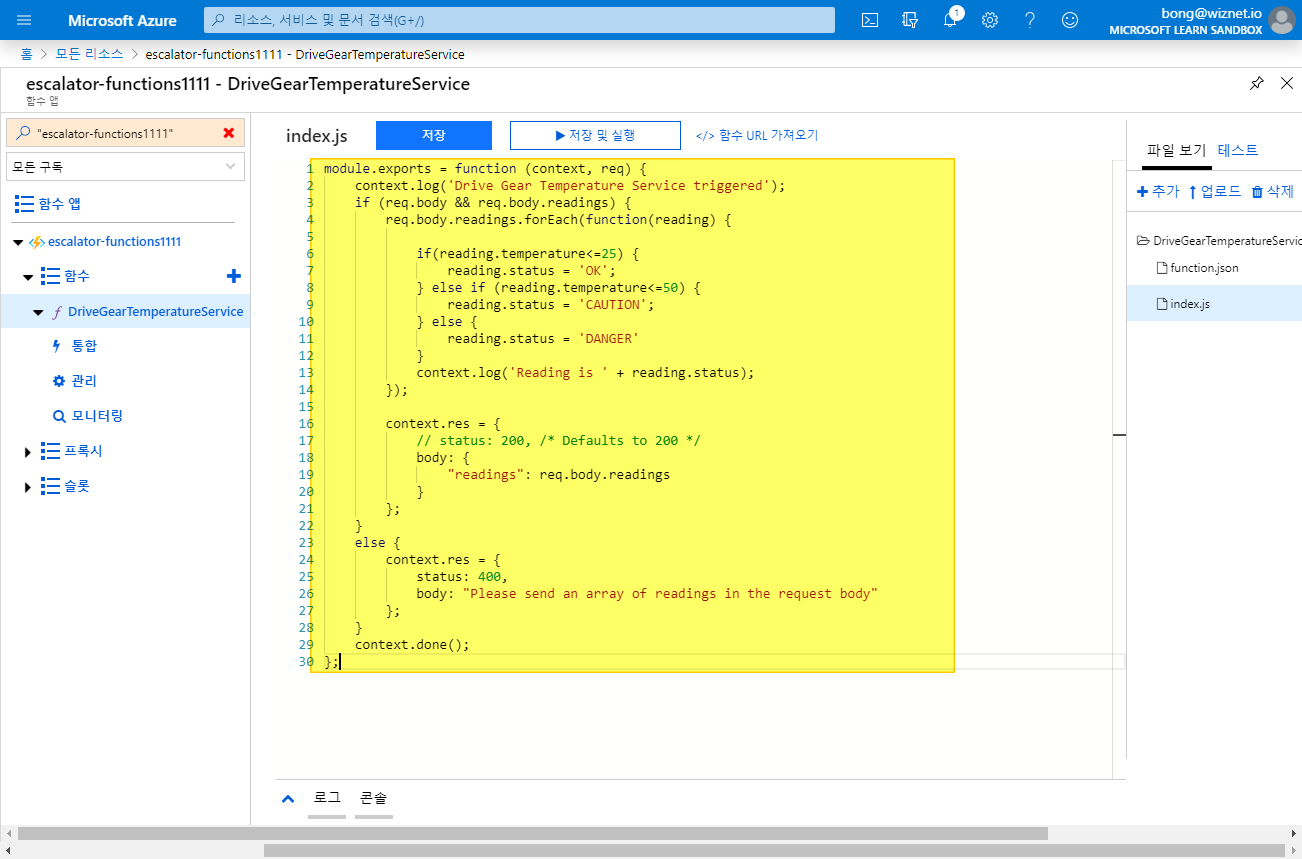Screen dimensions: 1302x859
Task: Select 모니터링 under DriveGearTemperatureService
Action: click(x=97, y=416)
